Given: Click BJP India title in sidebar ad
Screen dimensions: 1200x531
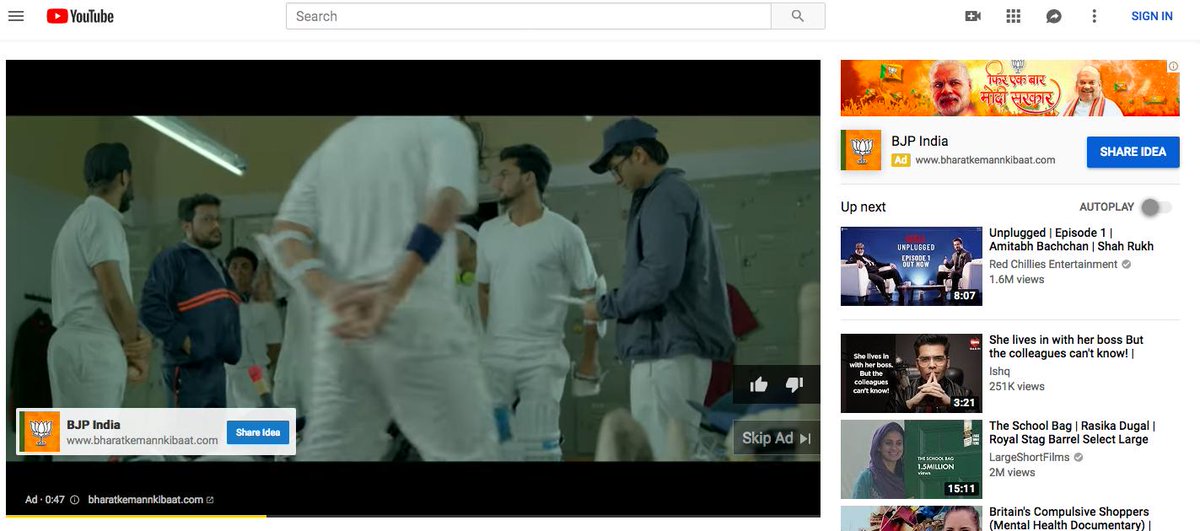Looking at the screenshot, I should [920, 141].
